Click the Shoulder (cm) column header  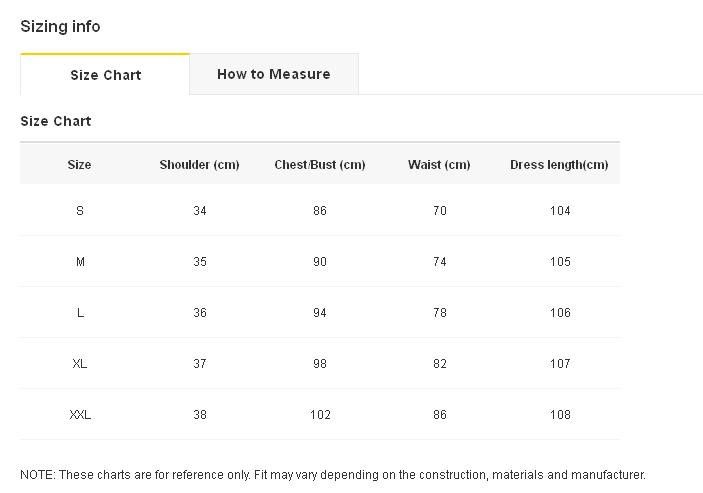click(200, 164)
